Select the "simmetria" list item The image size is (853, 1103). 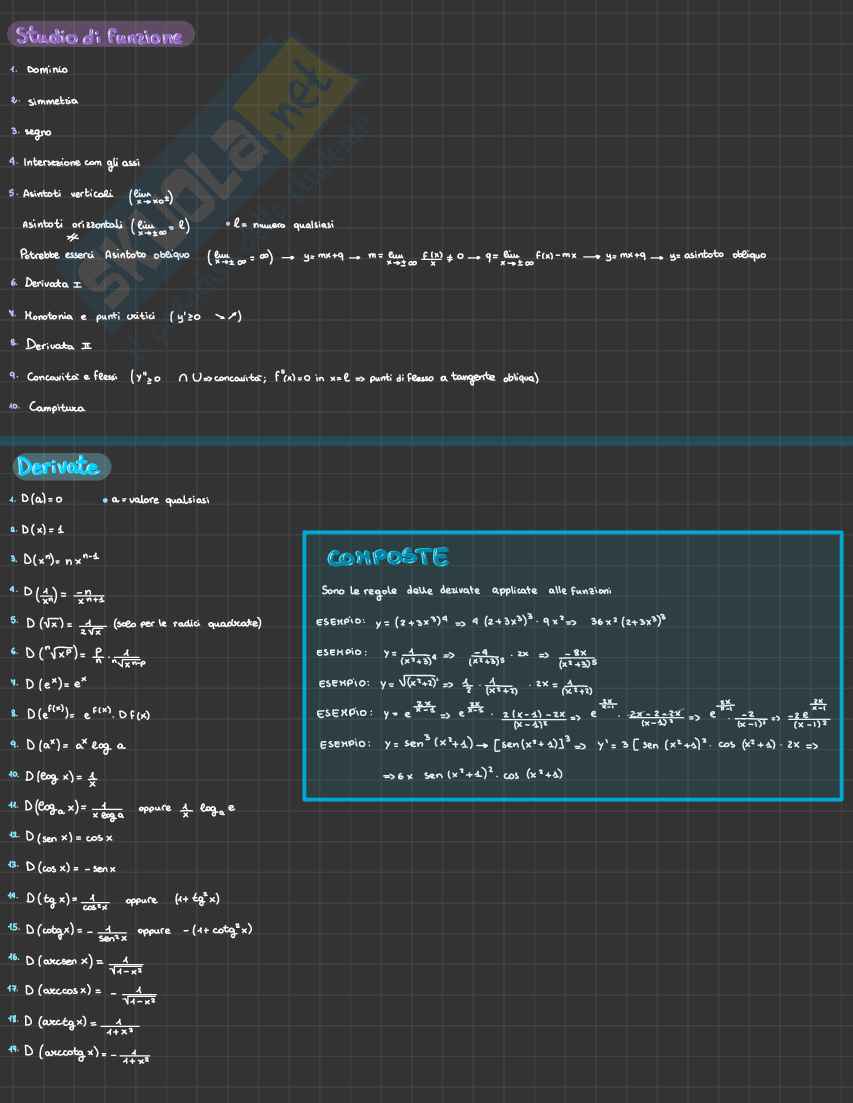[52, 101]
